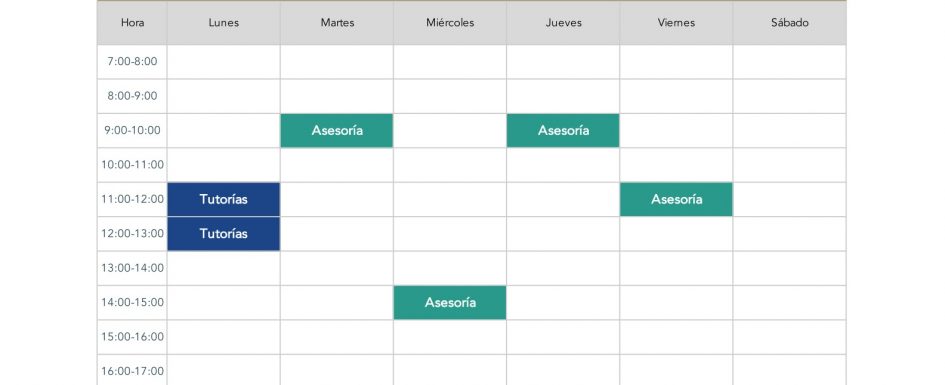Click the Jueves column header
945x385 pixels.
(x=563, y=23)
